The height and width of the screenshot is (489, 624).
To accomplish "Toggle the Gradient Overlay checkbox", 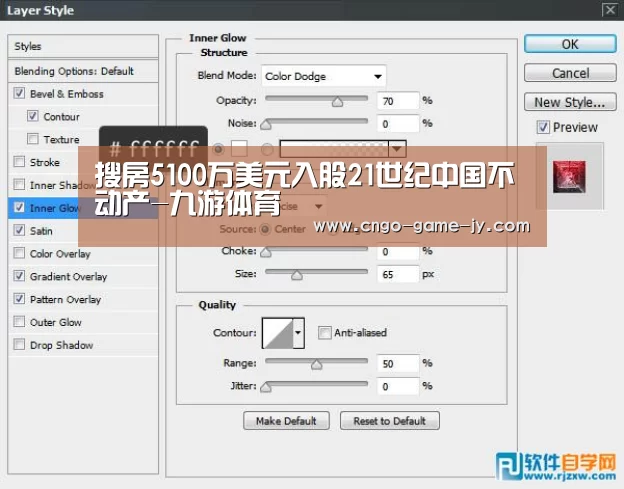I will 19,276.
